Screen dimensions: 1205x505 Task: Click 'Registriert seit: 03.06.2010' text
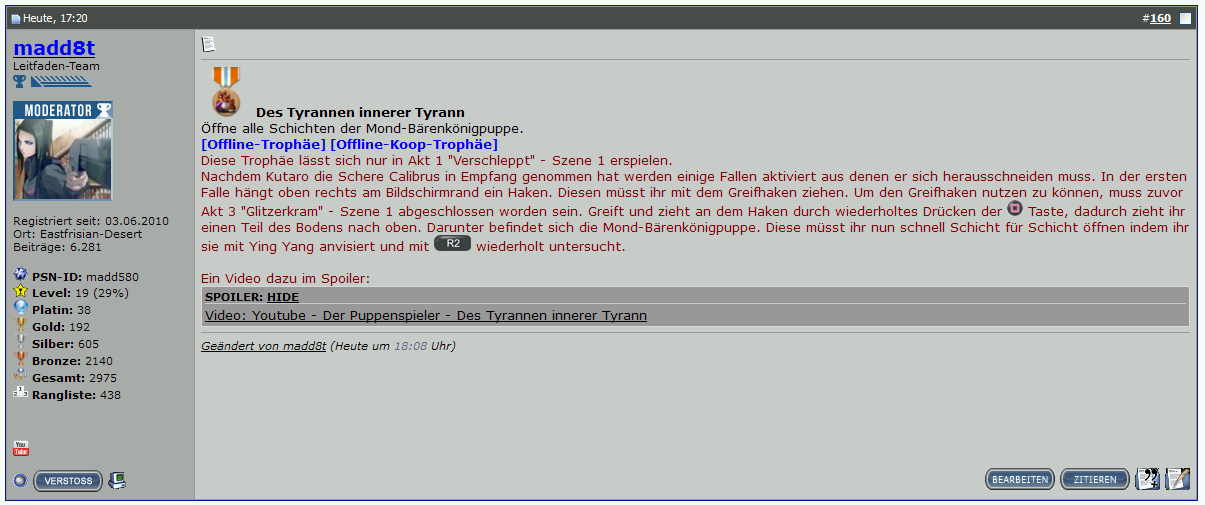(91, 221)
